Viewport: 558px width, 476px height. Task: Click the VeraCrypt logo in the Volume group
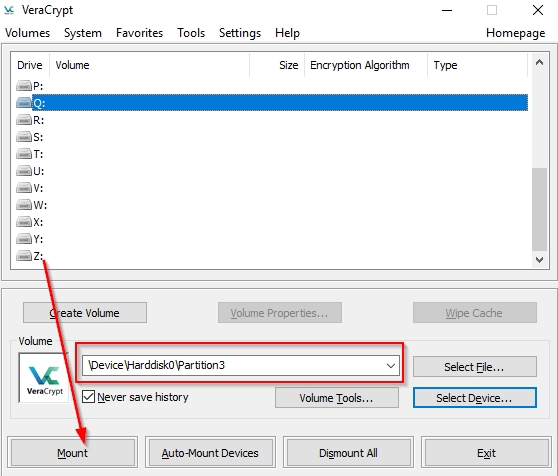pyautogui.click(x=44, y=379)
